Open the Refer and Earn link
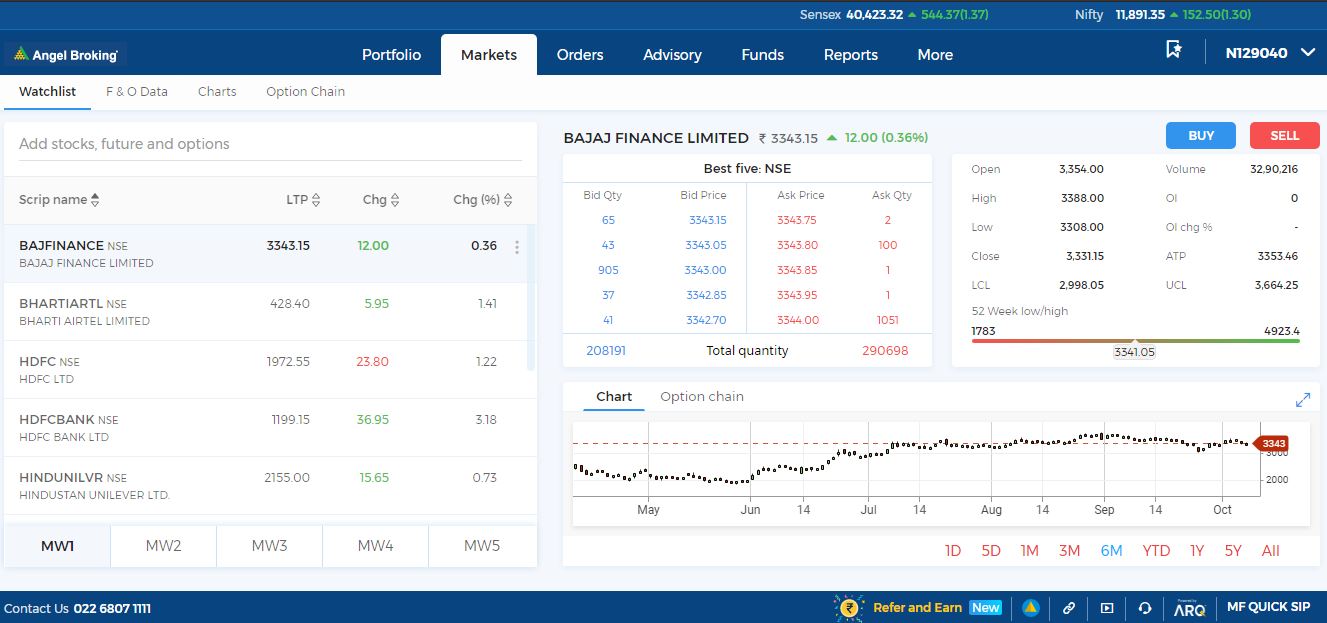This screenshot has height=623, width=1327. click(917, 607)
